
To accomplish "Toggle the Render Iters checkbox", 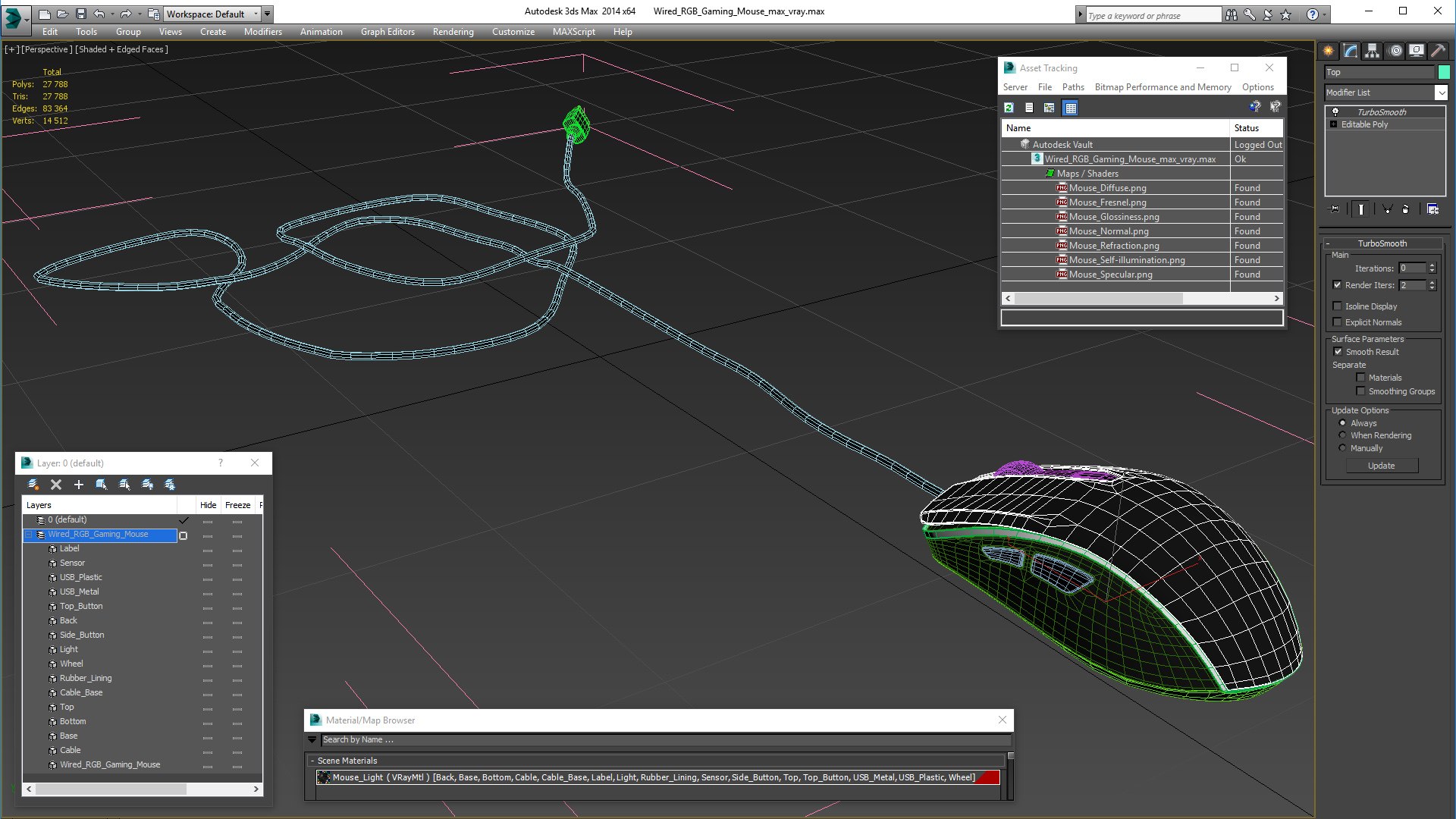I will point(1338,285).
